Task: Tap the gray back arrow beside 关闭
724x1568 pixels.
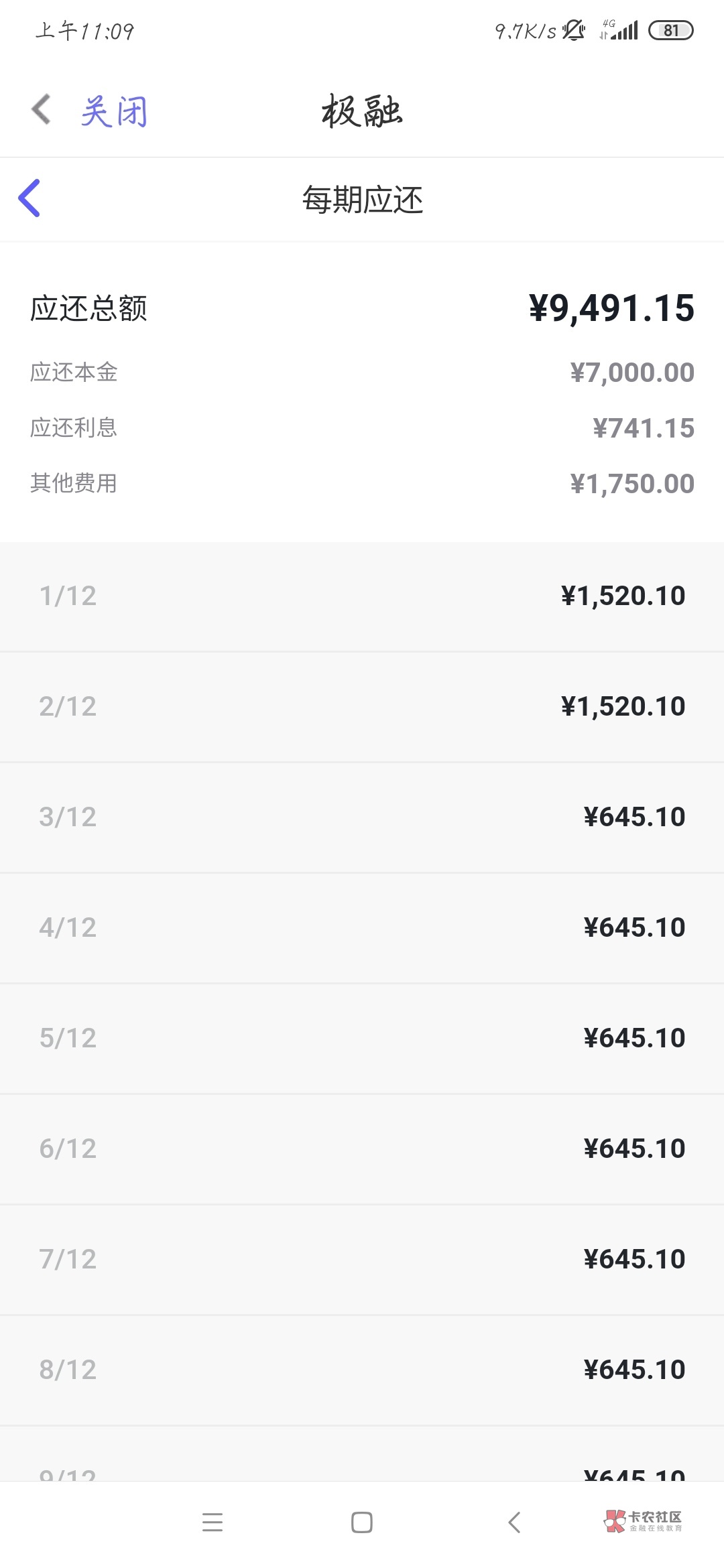Action: 42,110
